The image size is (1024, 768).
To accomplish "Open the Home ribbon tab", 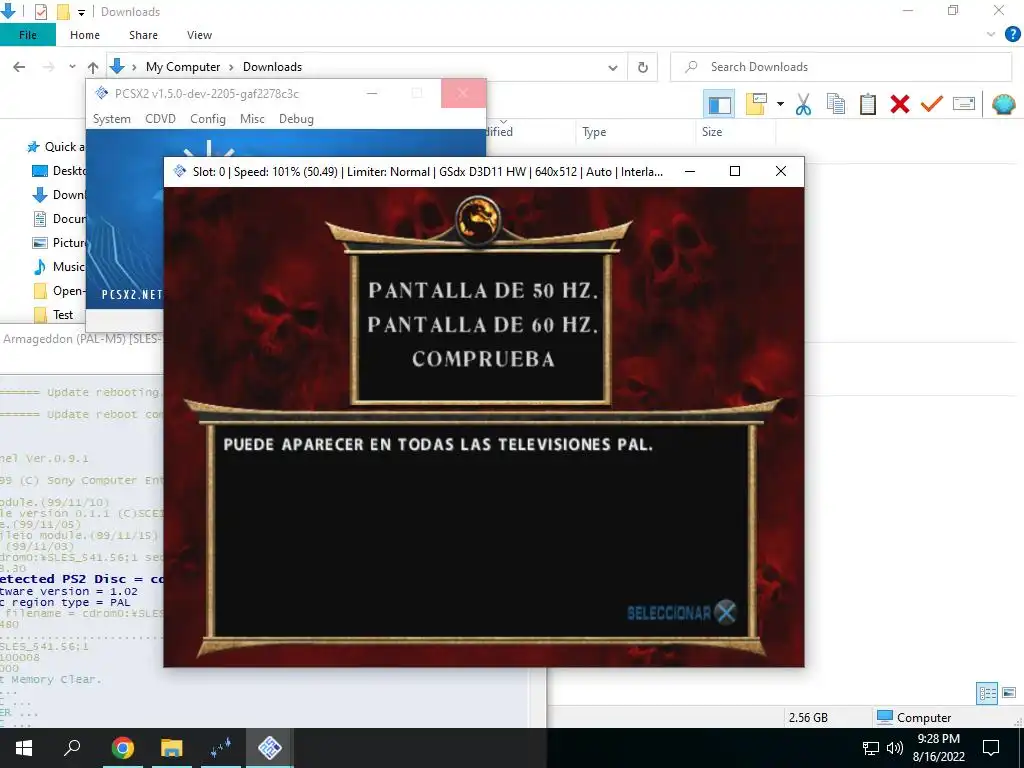I will click(85, 35).
